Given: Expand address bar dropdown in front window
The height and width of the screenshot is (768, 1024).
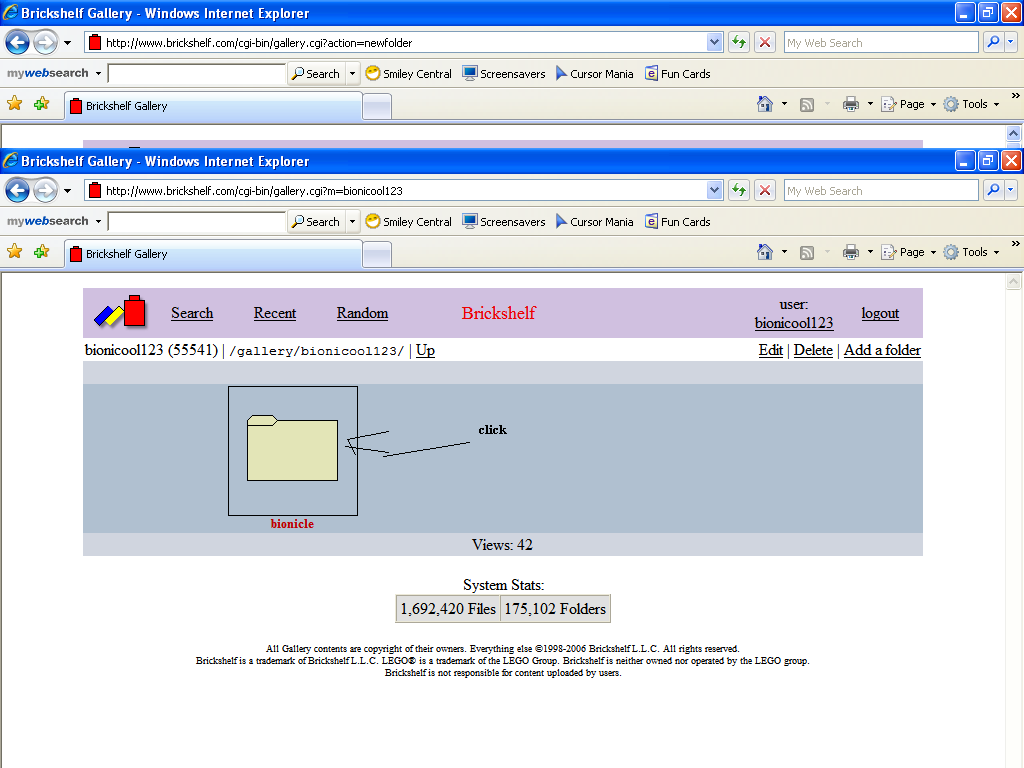Looking at the screenshot, I should 714,191.
